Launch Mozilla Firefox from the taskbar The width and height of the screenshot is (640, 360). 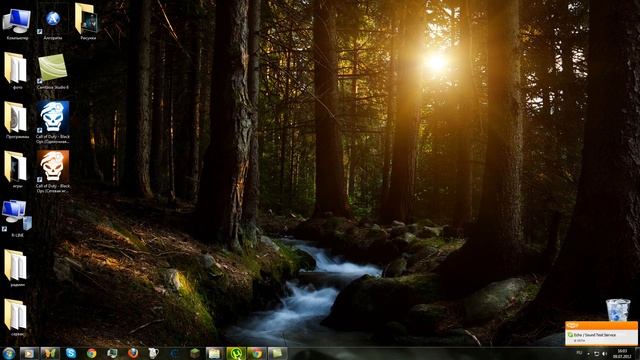coord(133,353)
